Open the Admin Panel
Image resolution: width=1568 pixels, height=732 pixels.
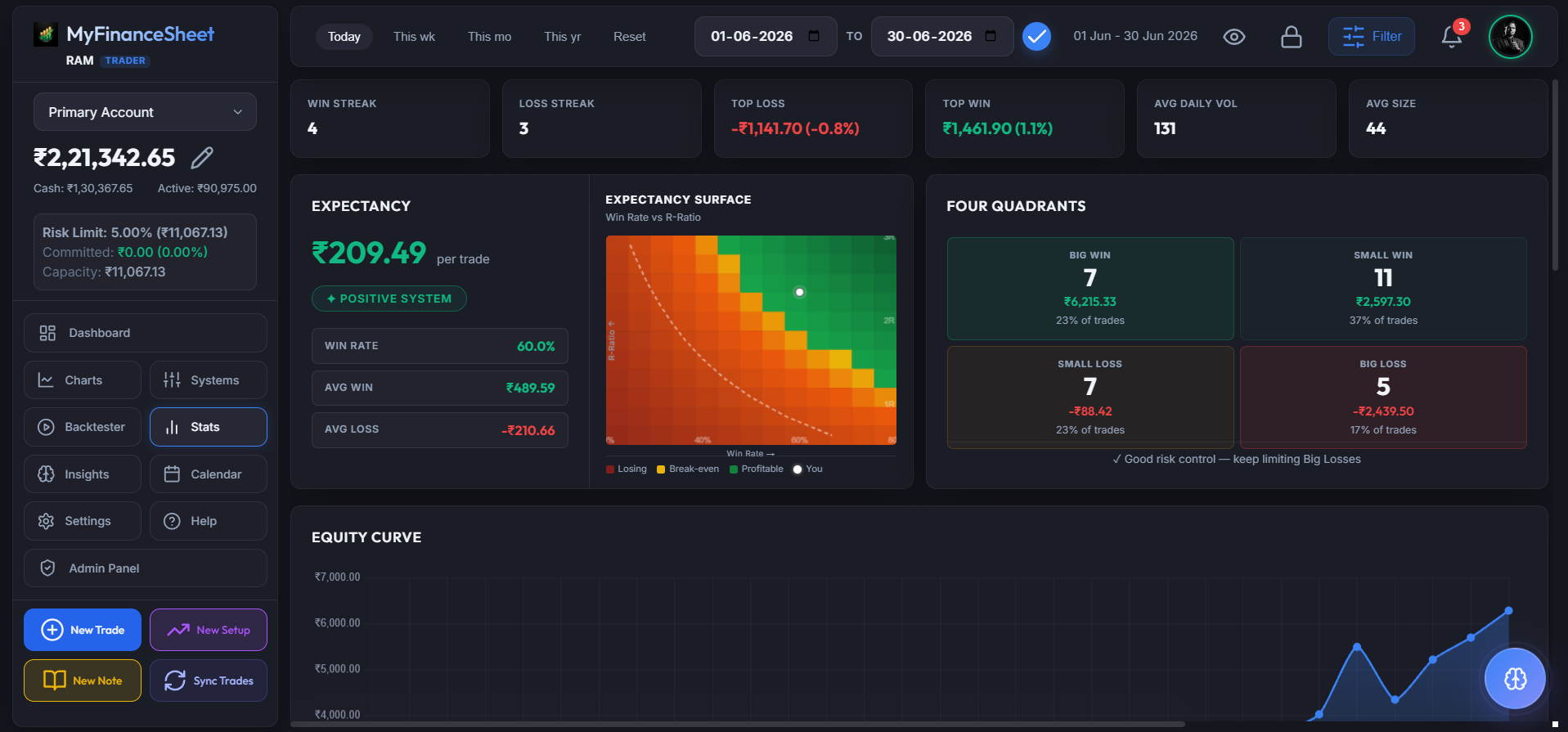tap(146, 568)
